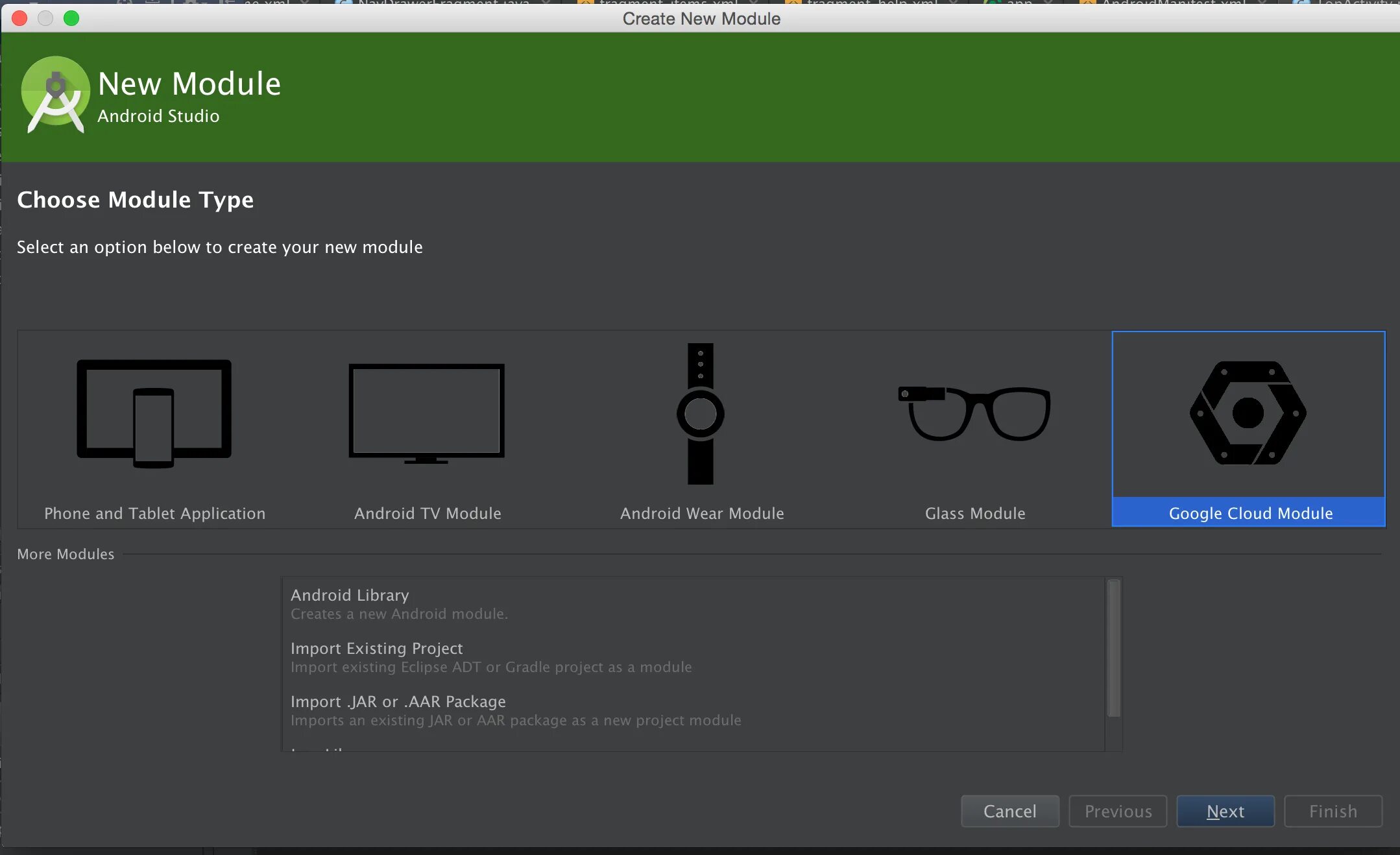Click 'Creates a new Android module.' description

click(399, 614)
